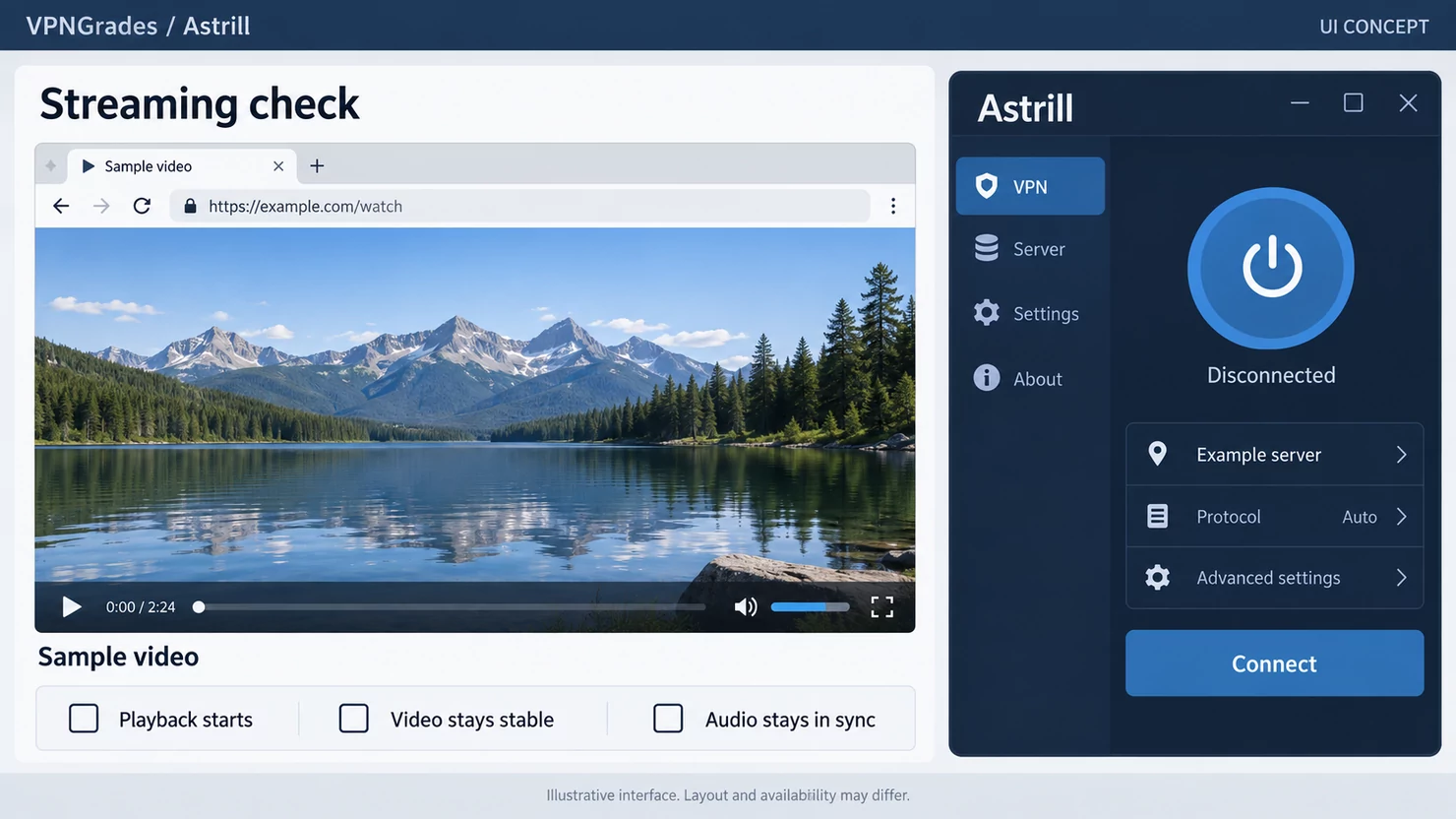
Task: Close the Sample video tab
Action: tap(278, 166)
